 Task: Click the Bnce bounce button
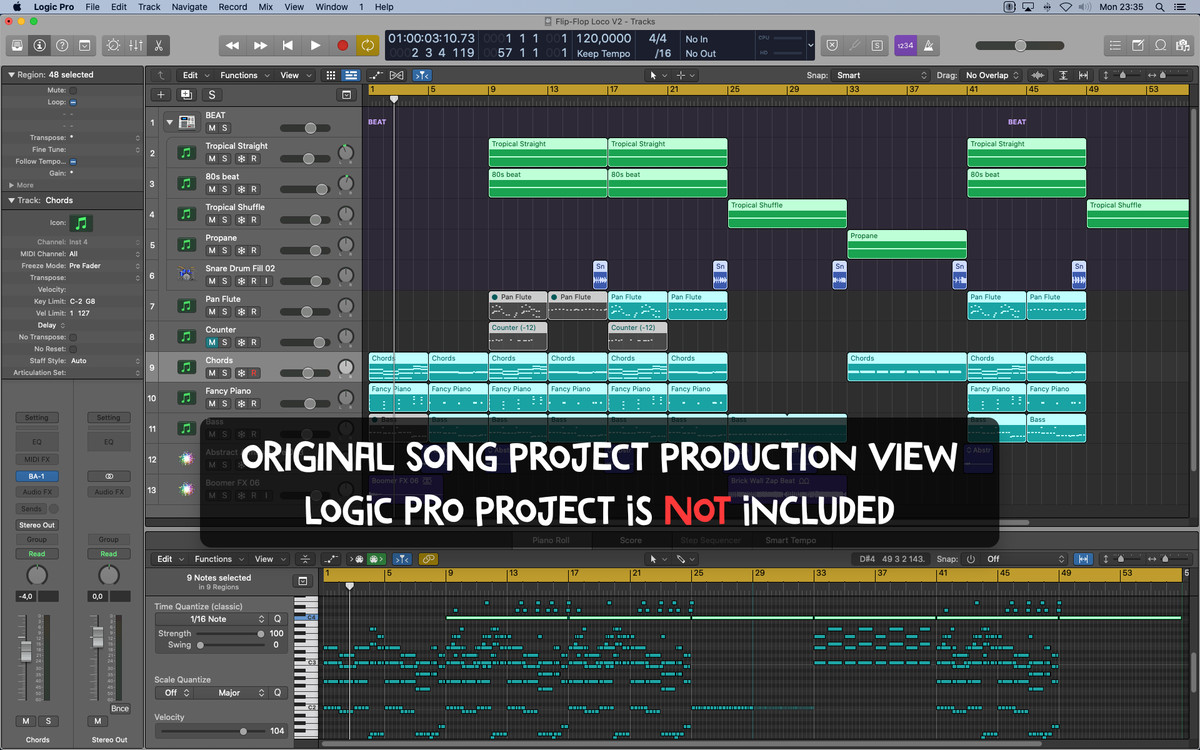click(x=120, y=708)
